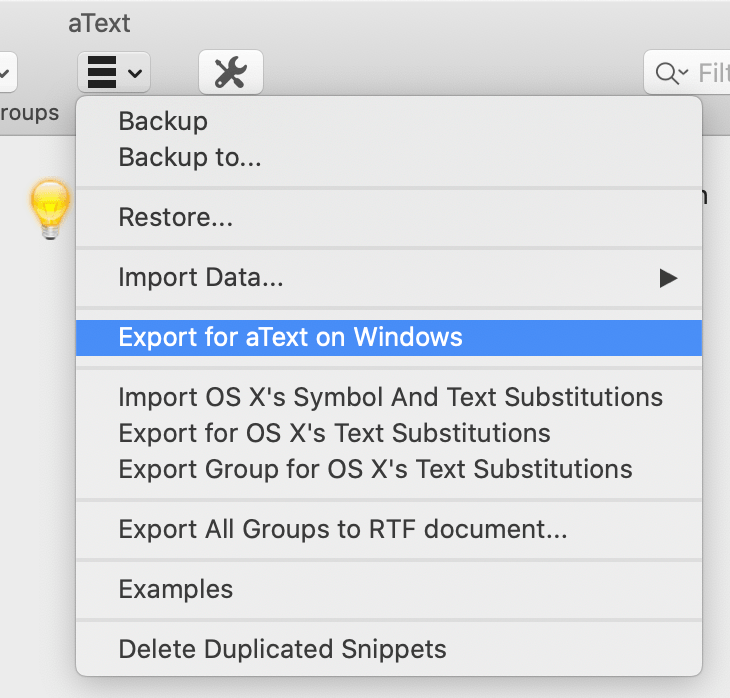The width and height of the screenshot is (730, 698).
Task: Click the yellow lightbulb tip icon
Action: pyautogui.click(x=51, y=208)
